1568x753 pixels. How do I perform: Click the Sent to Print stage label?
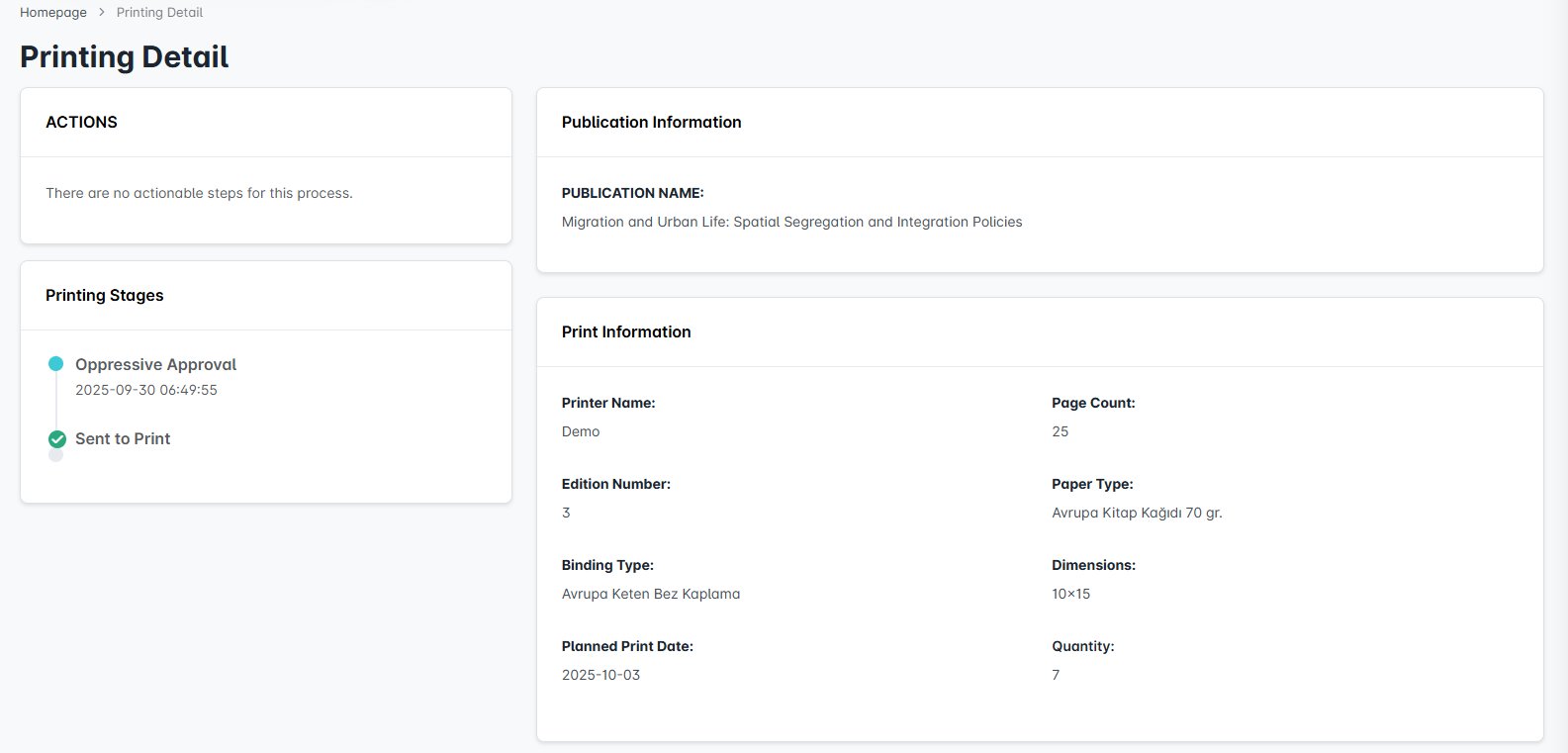123,438
